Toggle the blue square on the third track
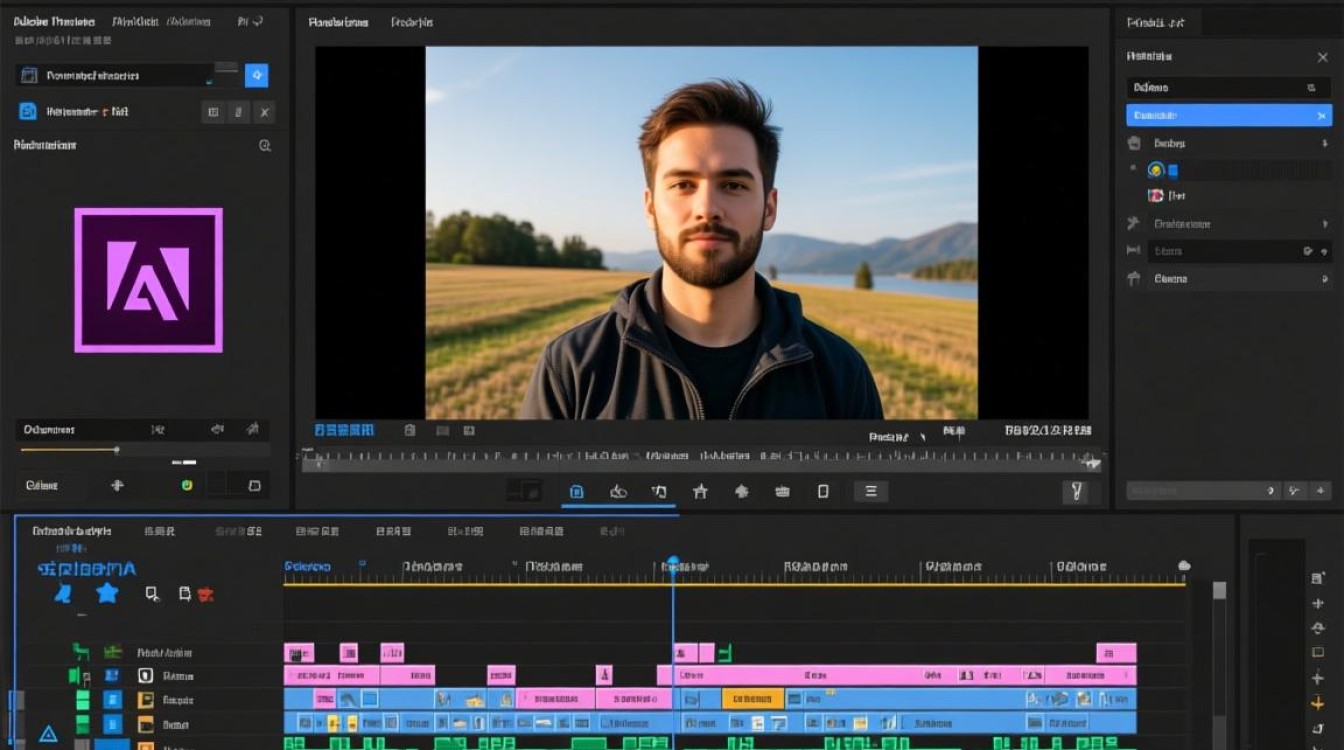 pyautogui.click(x=113, y=700)
